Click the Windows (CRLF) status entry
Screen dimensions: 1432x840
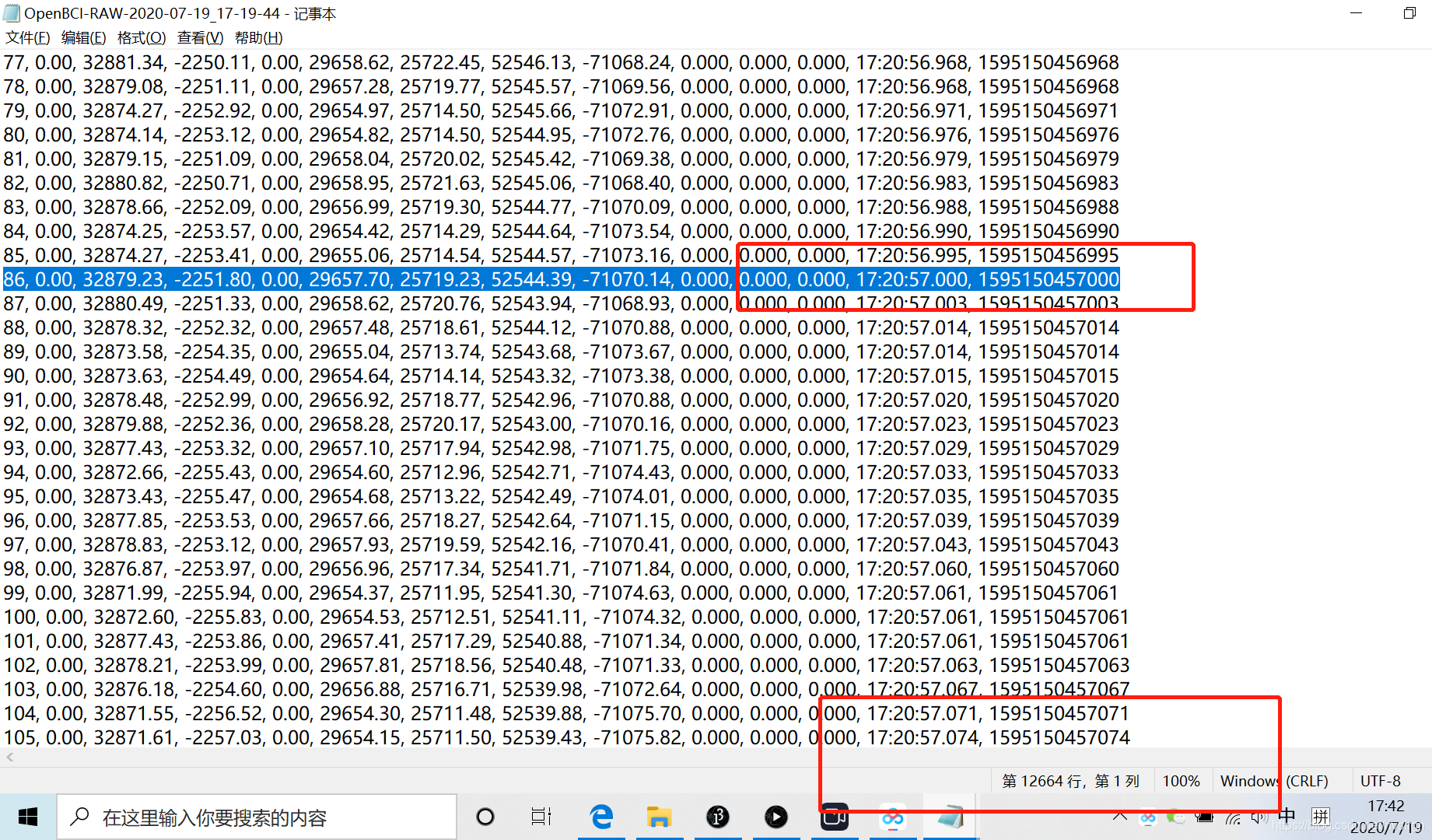(x=1274, y=781)
